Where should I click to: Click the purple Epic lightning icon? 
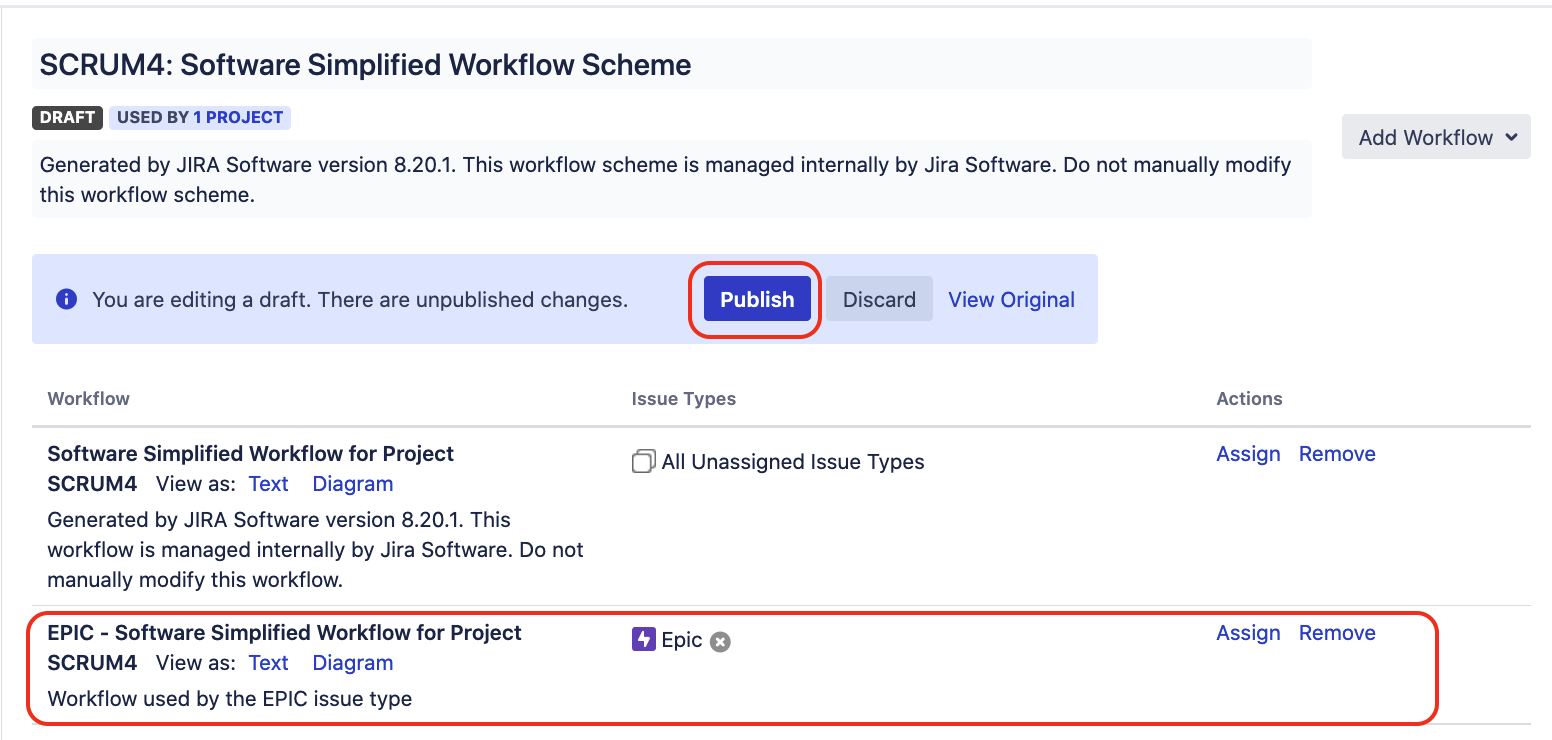(x=643, y=640)
